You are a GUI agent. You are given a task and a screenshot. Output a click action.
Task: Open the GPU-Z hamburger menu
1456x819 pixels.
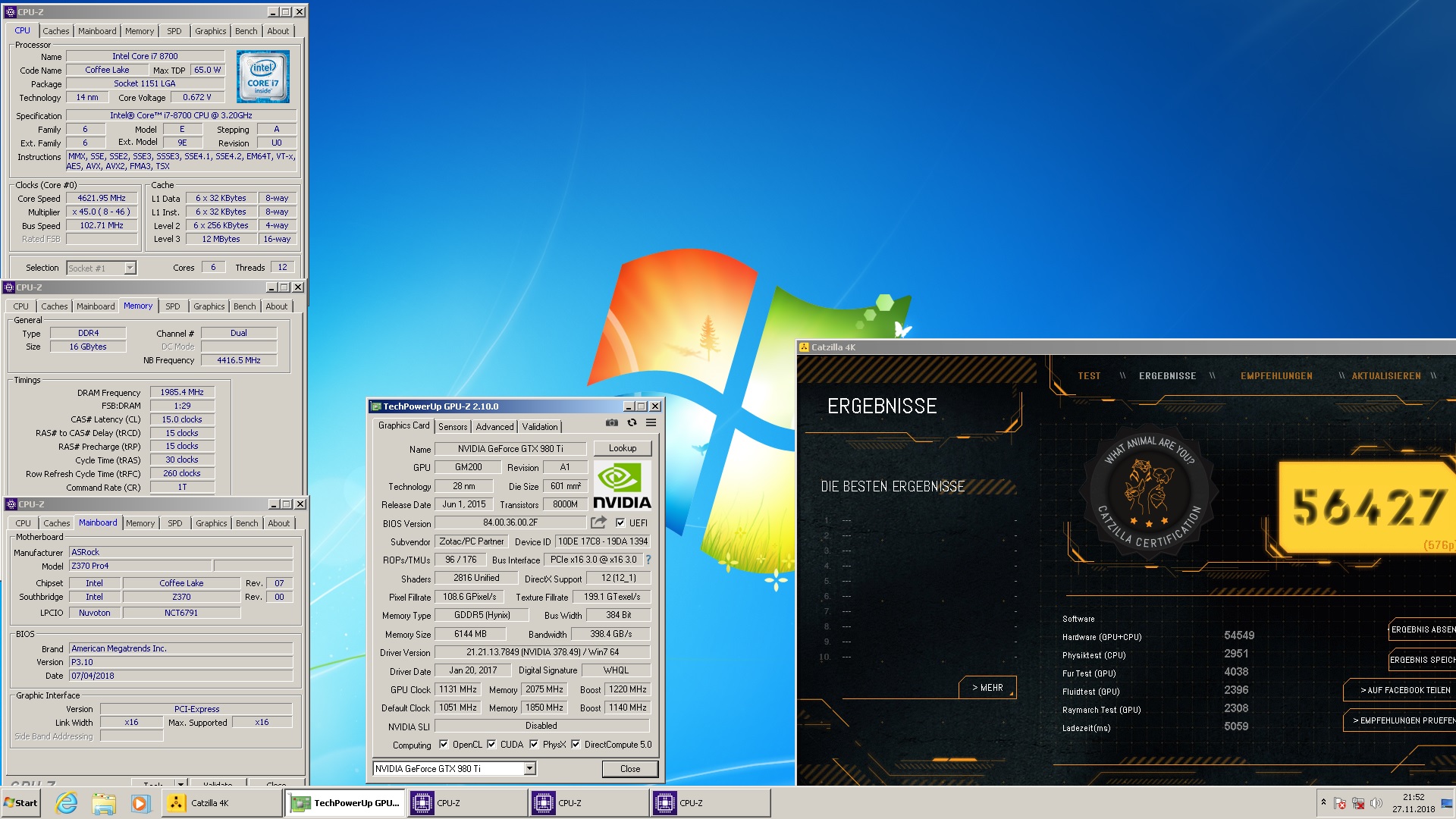pos(651,423)
